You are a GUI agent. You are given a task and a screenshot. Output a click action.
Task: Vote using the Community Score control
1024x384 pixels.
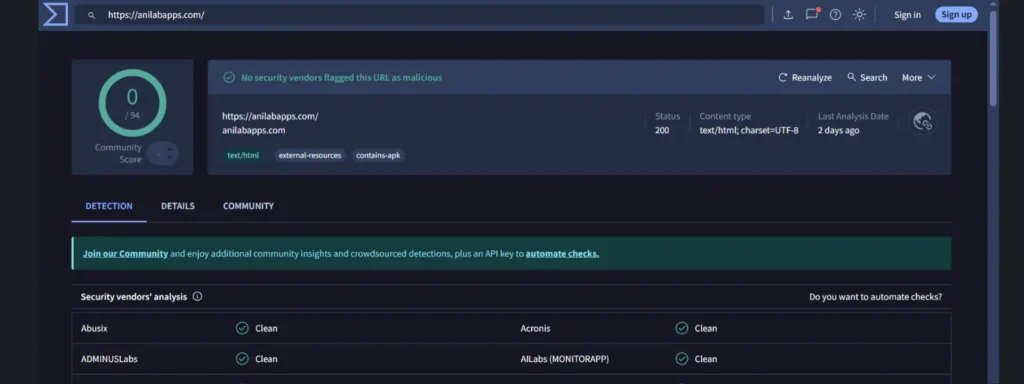point(163,153)
